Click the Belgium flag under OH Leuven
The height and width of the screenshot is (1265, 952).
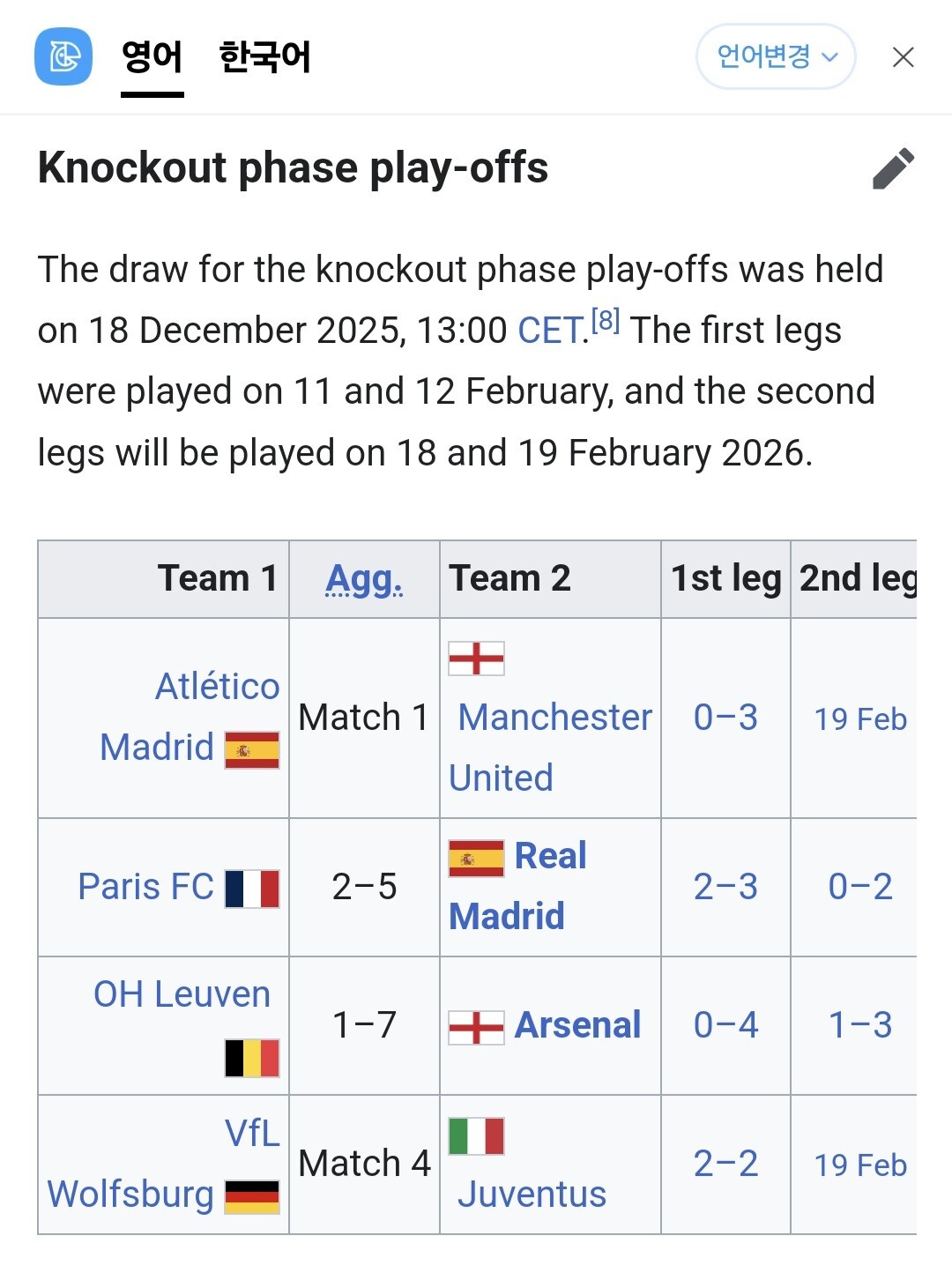[252, 1058]
